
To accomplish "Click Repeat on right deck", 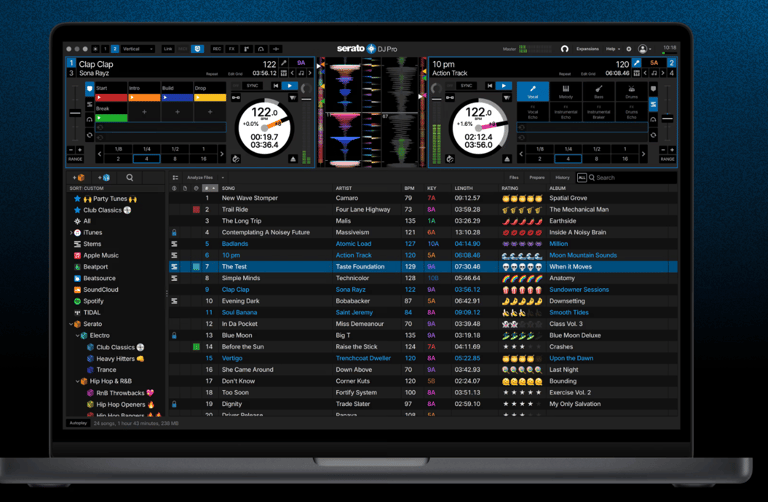I will pyautogui.click(x=565, y=74).
